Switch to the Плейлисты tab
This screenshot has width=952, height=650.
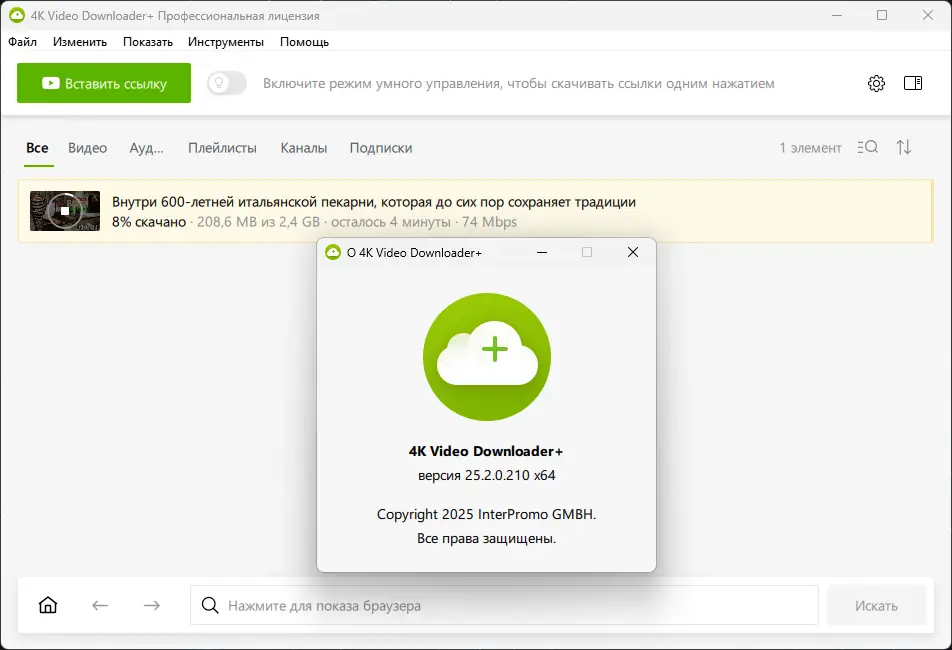(222, 148)
